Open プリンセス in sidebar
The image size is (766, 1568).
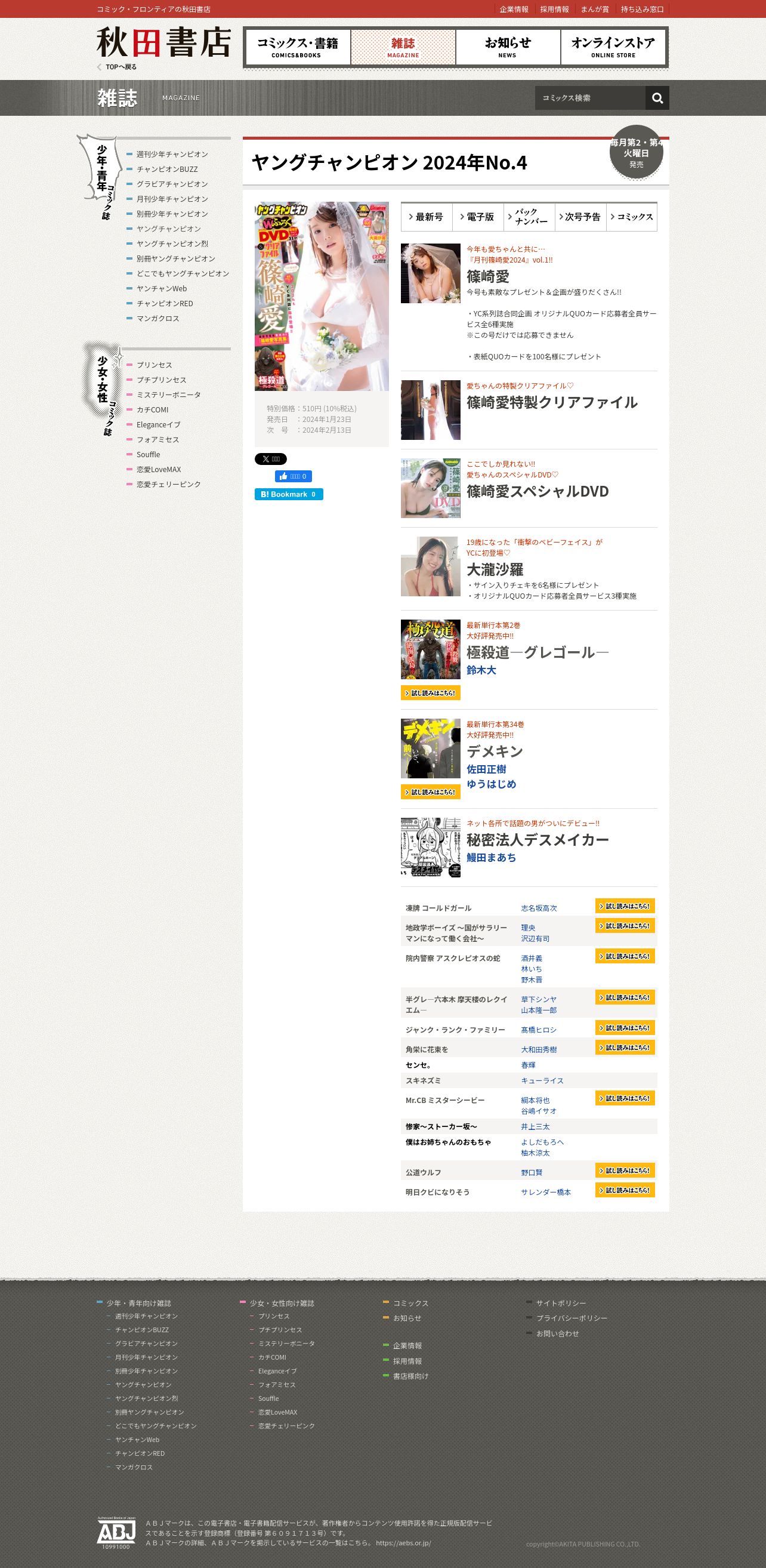154,365
